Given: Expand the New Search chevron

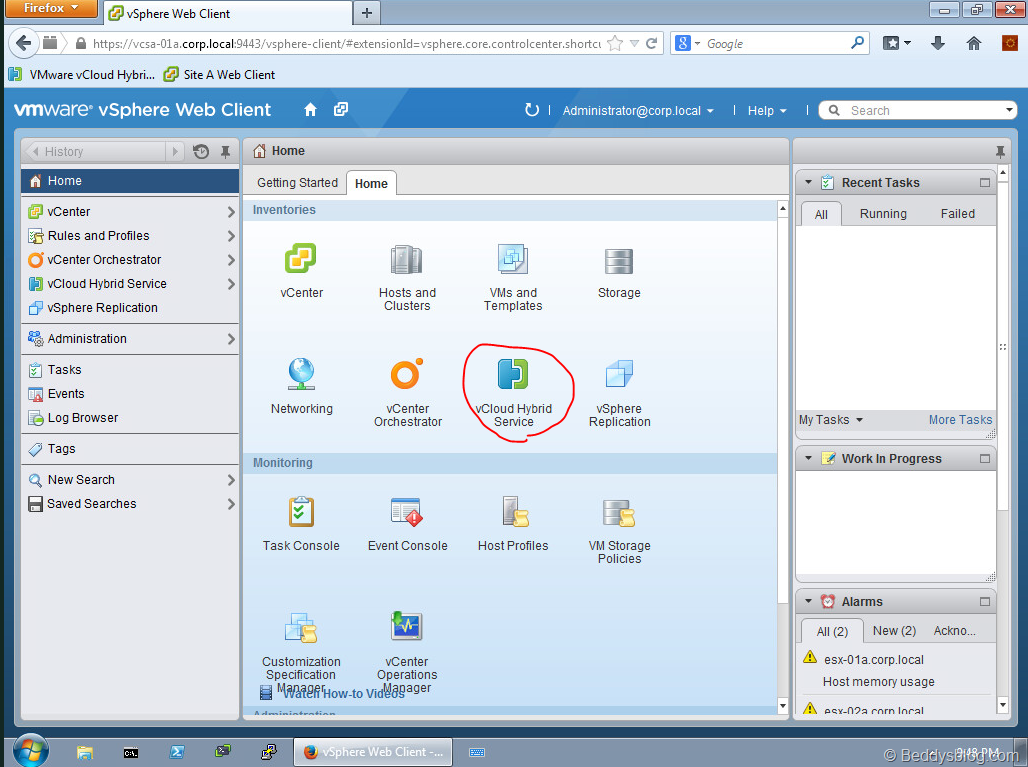Looking at the screenshot, I should [231, 480].
